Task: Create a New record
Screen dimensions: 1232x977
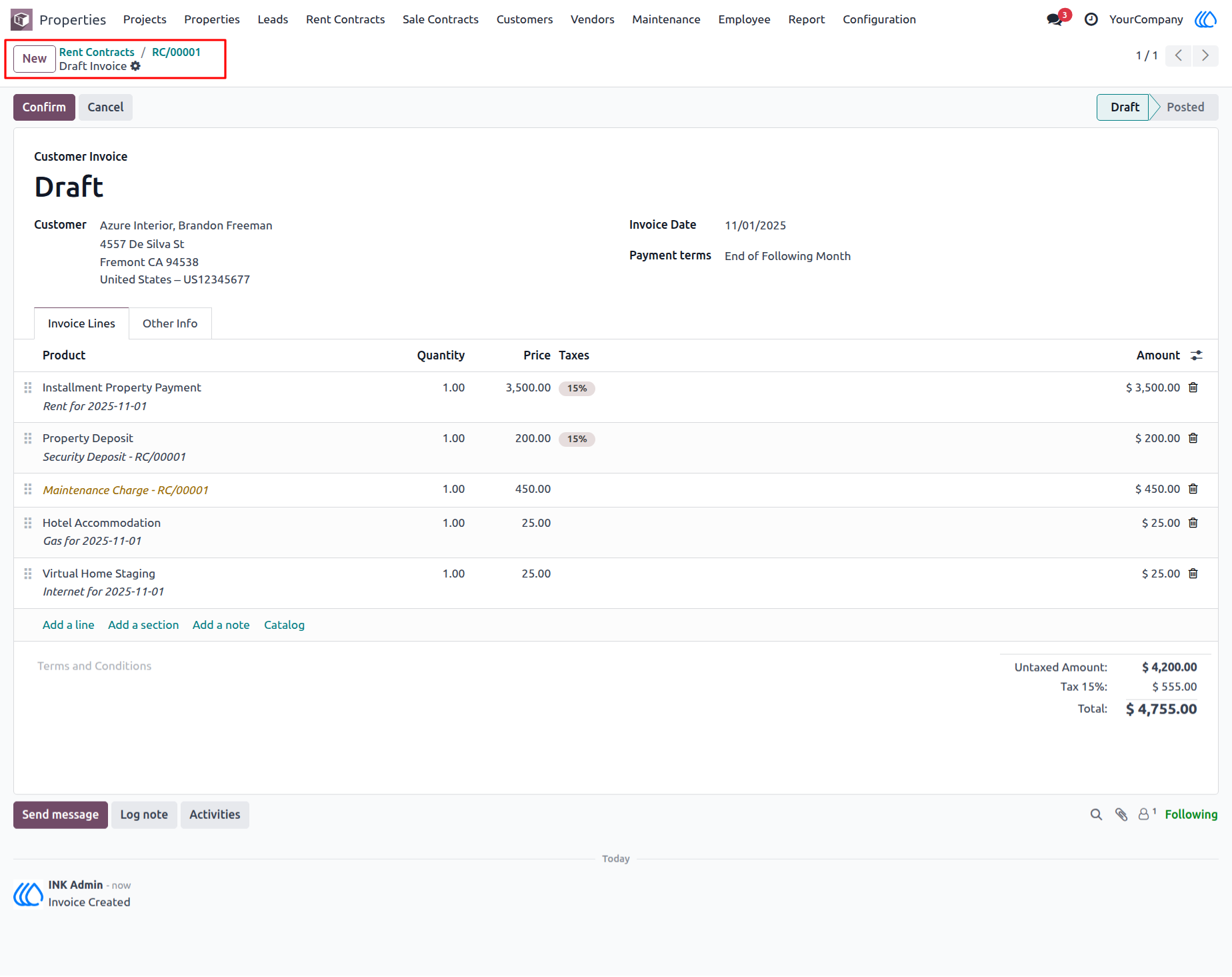Action: [x=35, y=59]
